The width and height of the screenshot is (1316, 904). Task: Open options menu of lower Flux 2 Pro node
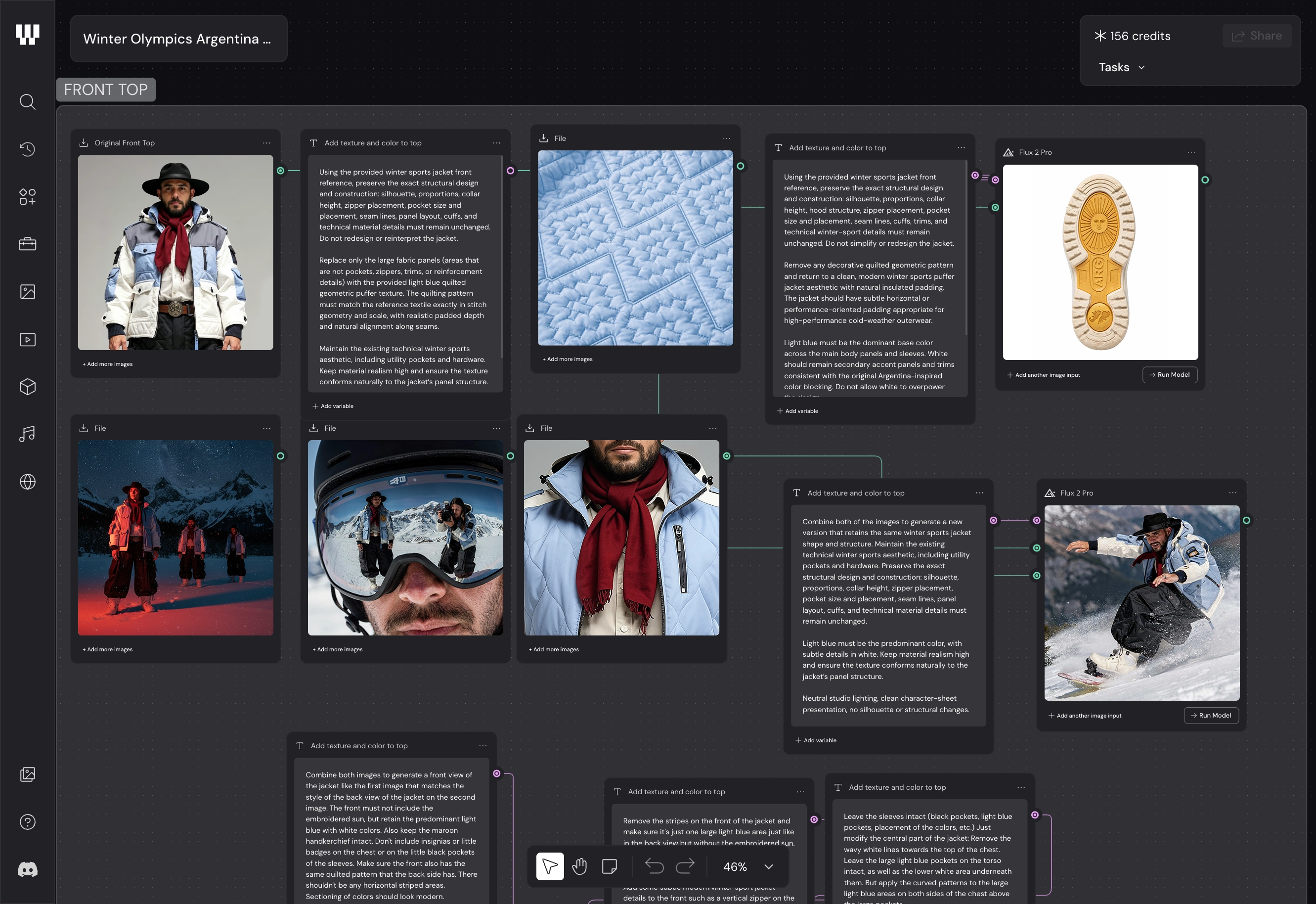tap(1233, 493)
